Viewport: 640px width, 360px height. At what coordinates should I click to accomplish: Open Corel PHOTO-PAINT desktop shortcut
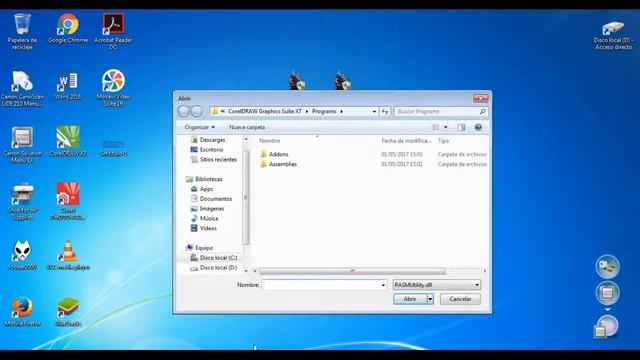coord(68,202)
